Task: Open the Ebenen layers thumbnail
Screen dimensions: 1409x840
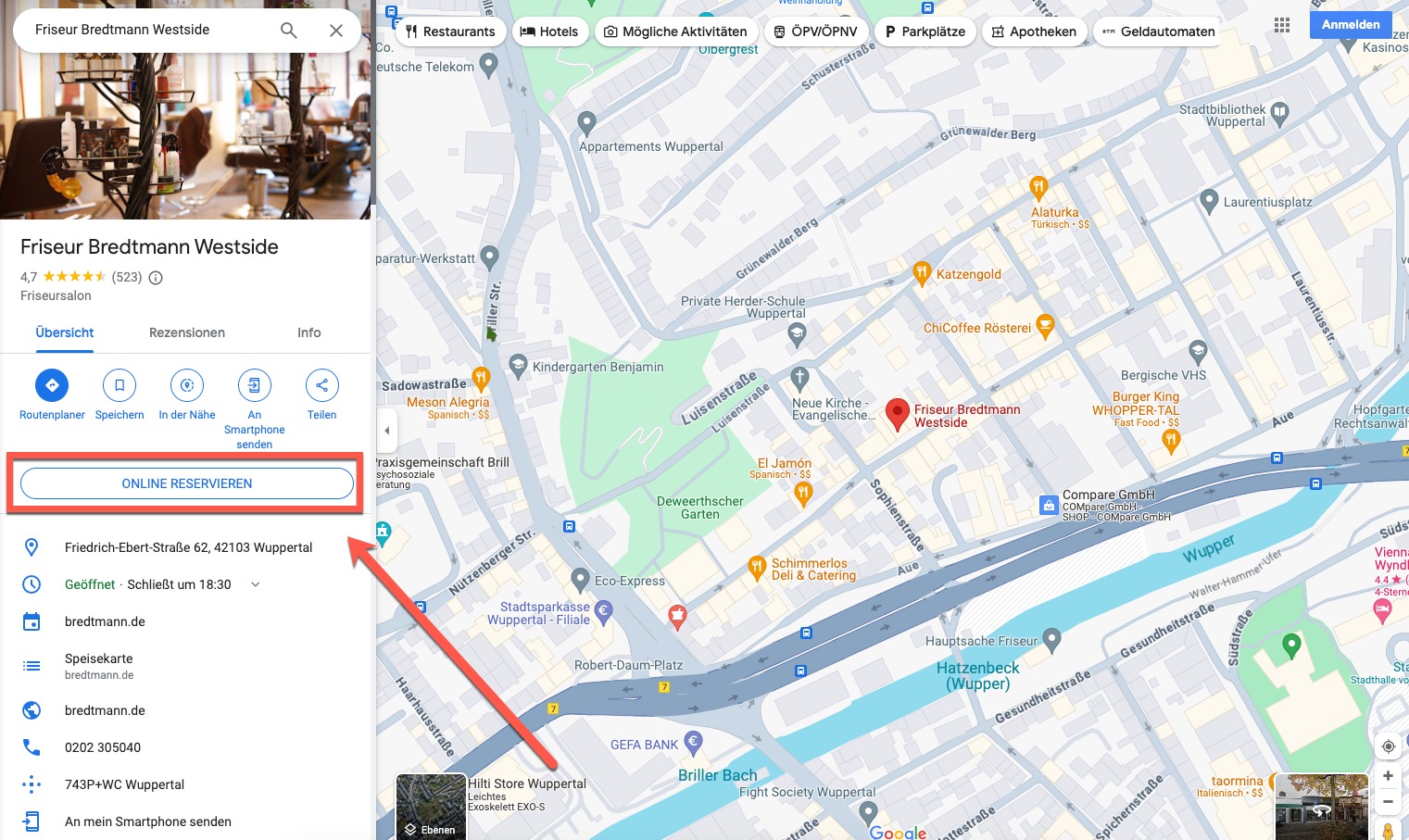Action: tap(431, 807)
